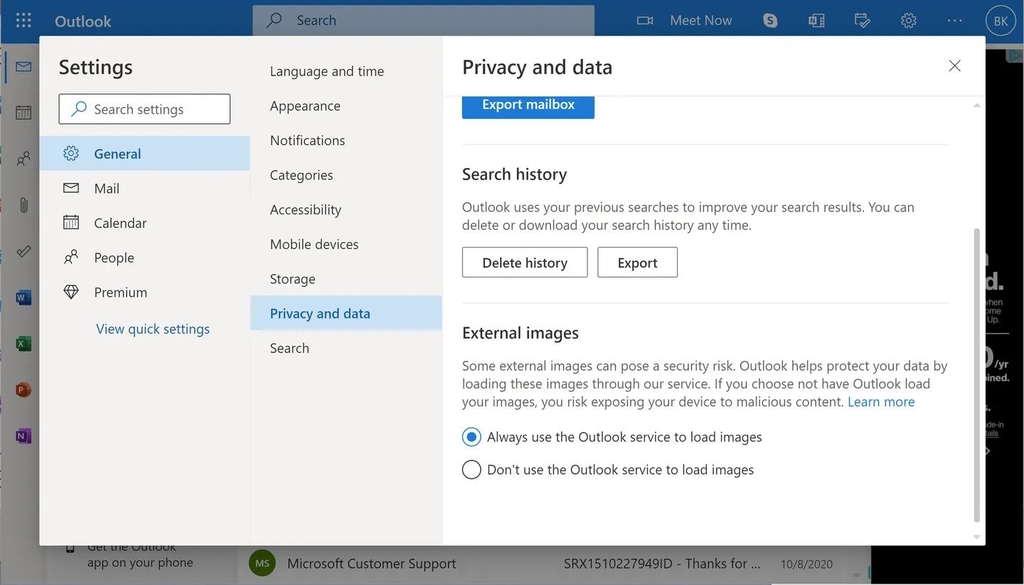Launch Word from the left rail
This screenshot has height=585, width=1024.
24,298
